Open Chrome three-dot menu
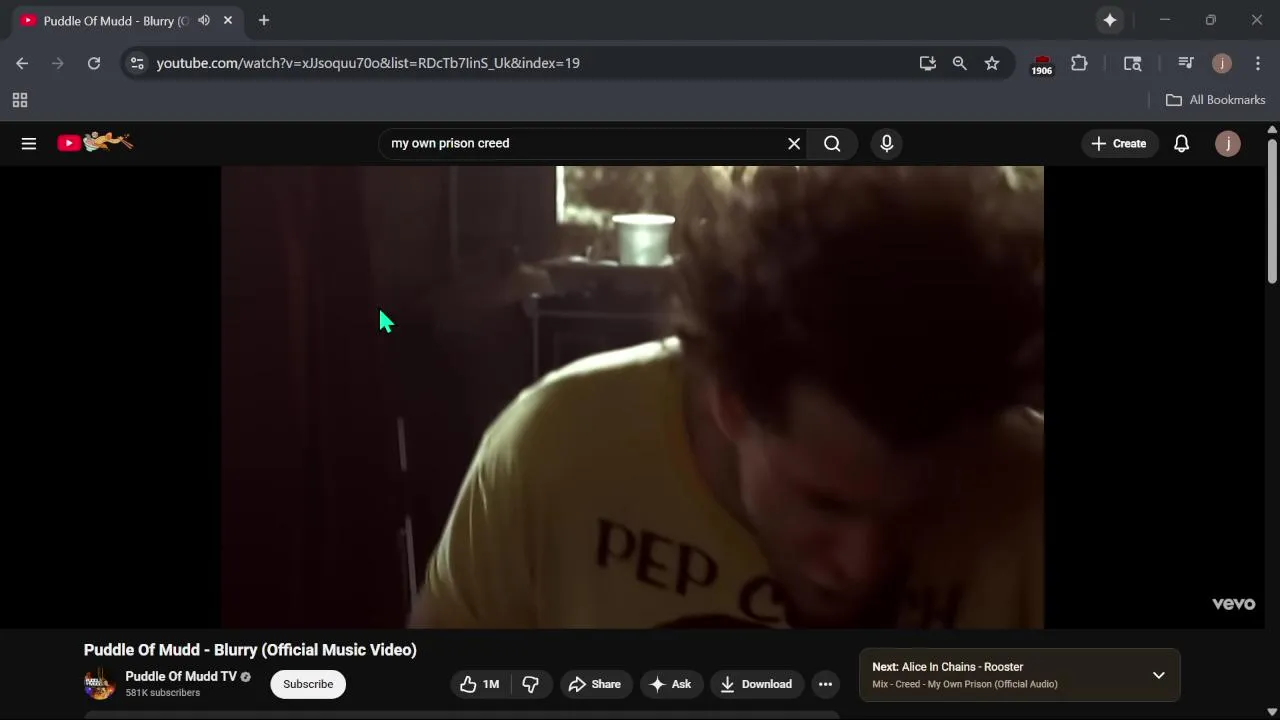The width and height of the screenshot is (1280, 720). [x=1258, y=63]
